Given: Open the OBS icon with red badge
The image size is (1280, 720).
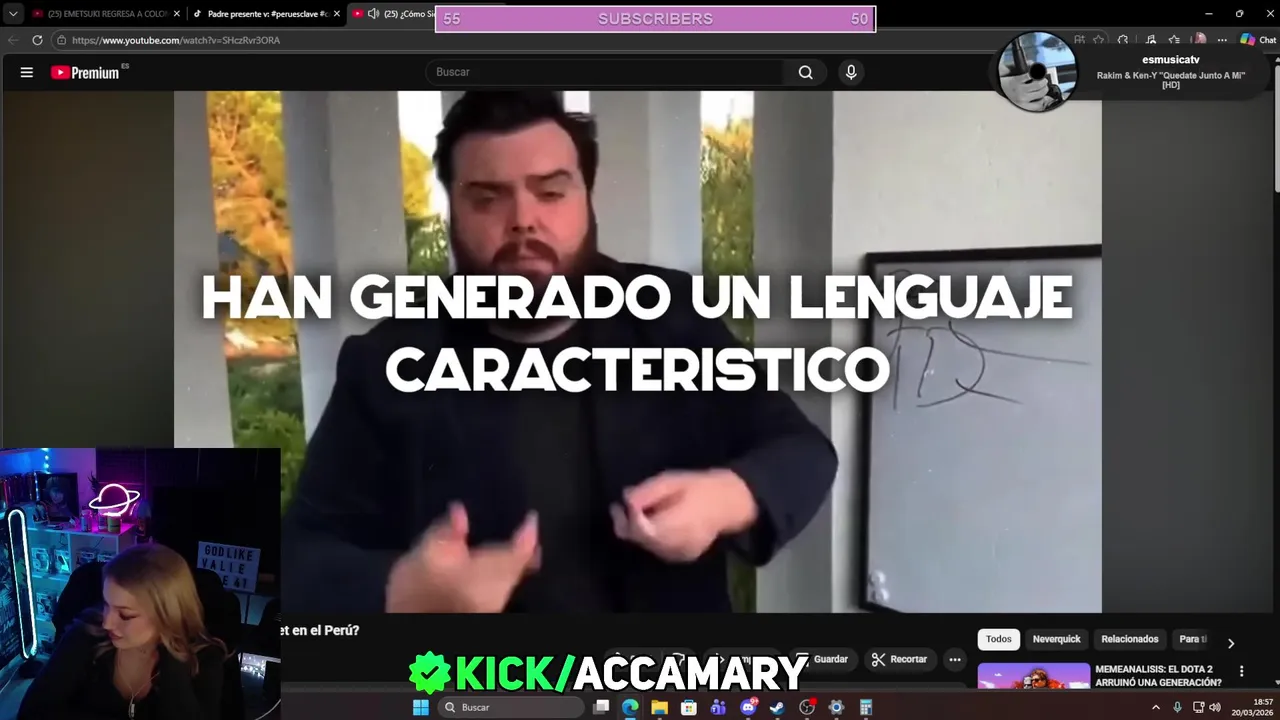Looking at the screenshot, I should tap(807, 707).
